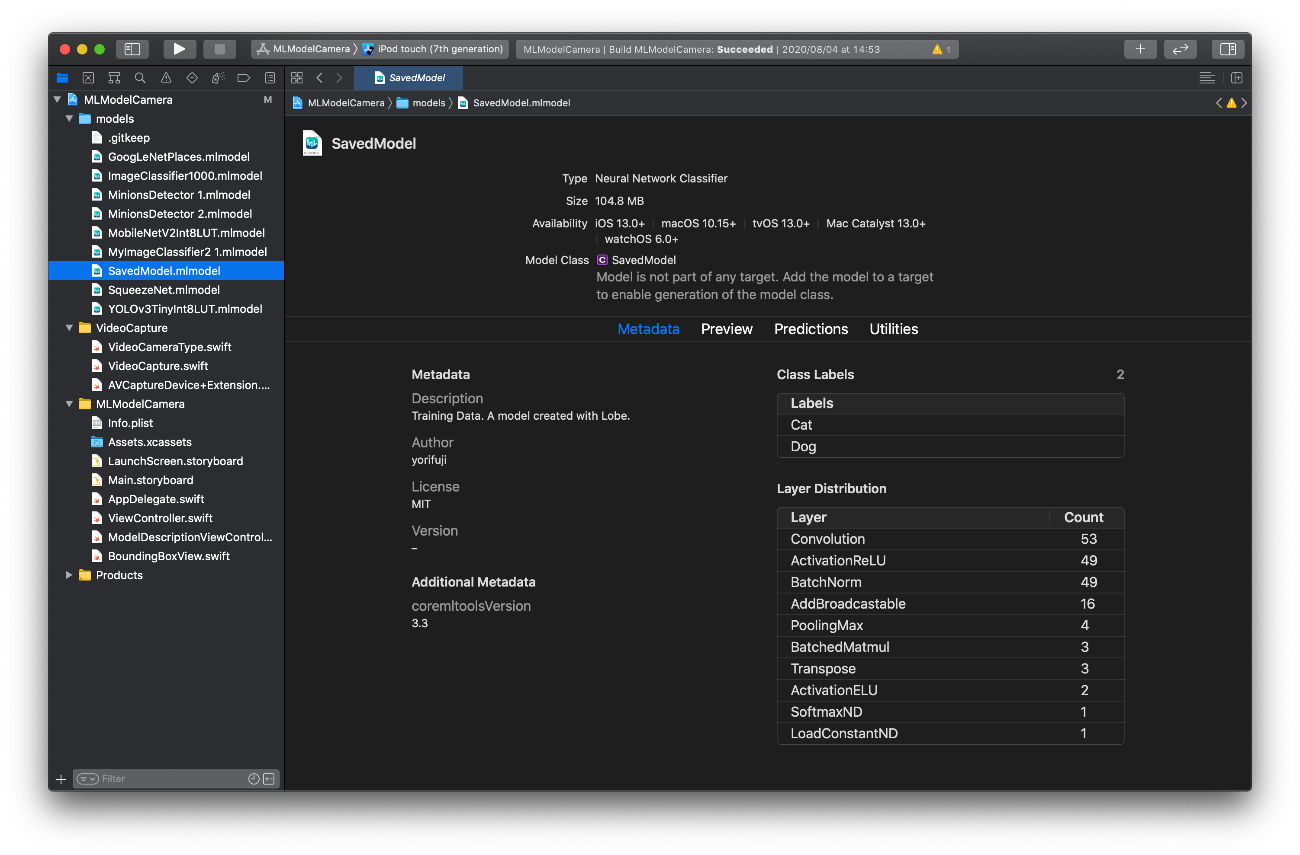The height and width of the screenshot is (855, 1300).
Task: Click the yellow issue warning icon in the jump bar
Action: (x=1231, y=103)
